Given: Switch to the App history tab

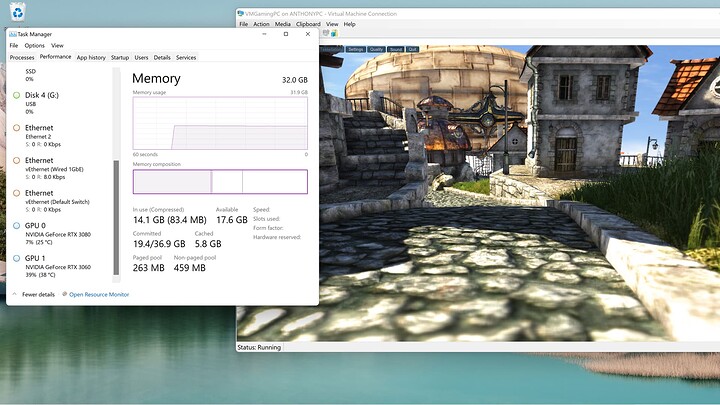Looking at the screenshot, I should [91, 57].
